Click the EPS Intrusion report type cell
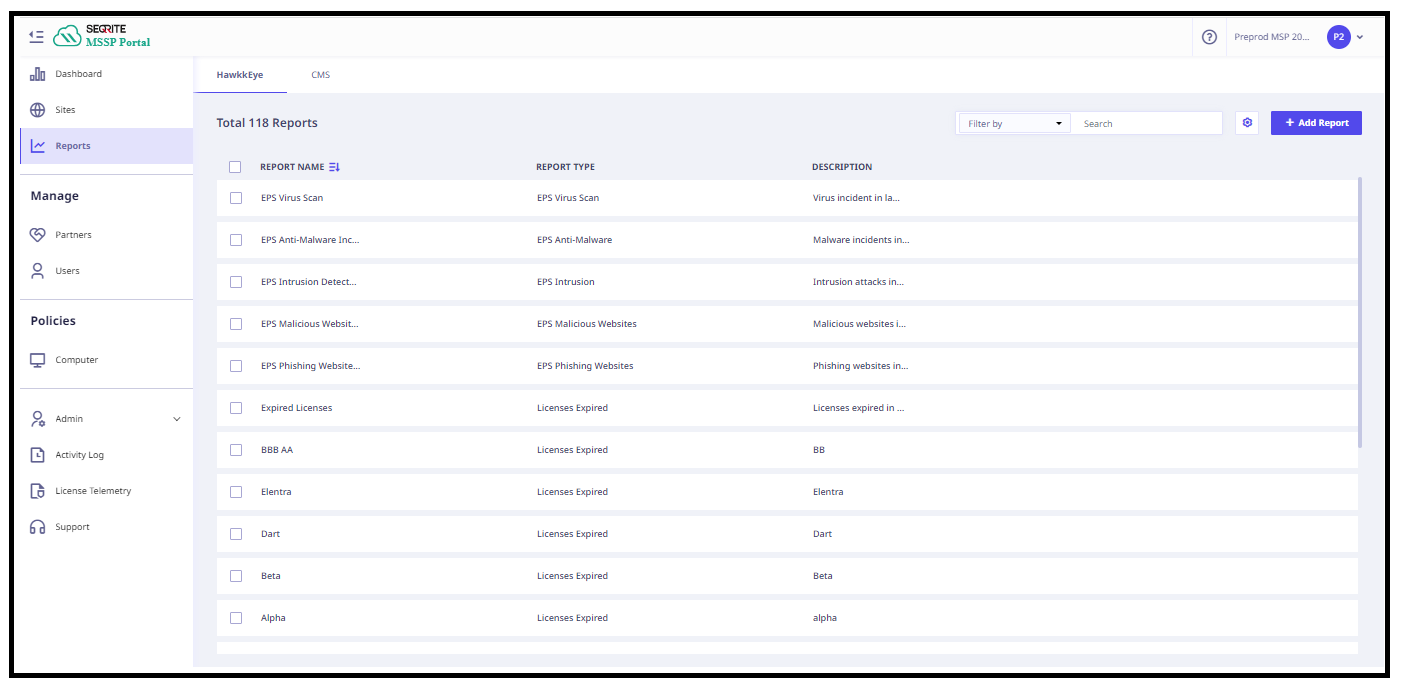Image resolution: width=1402 pixels, height=690 pixels. (566, 282)
